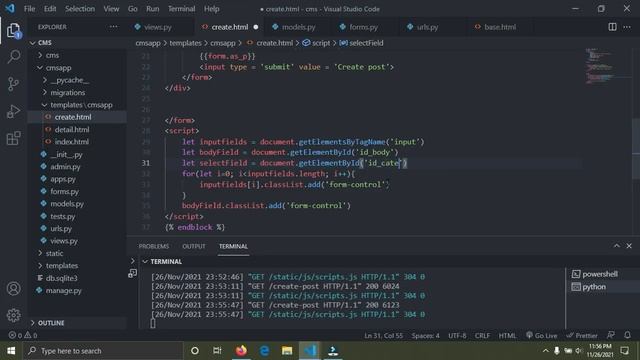Open Source Control view icon
The width and height of the screenshot is (640, 360).
click(x=13, y=84)
